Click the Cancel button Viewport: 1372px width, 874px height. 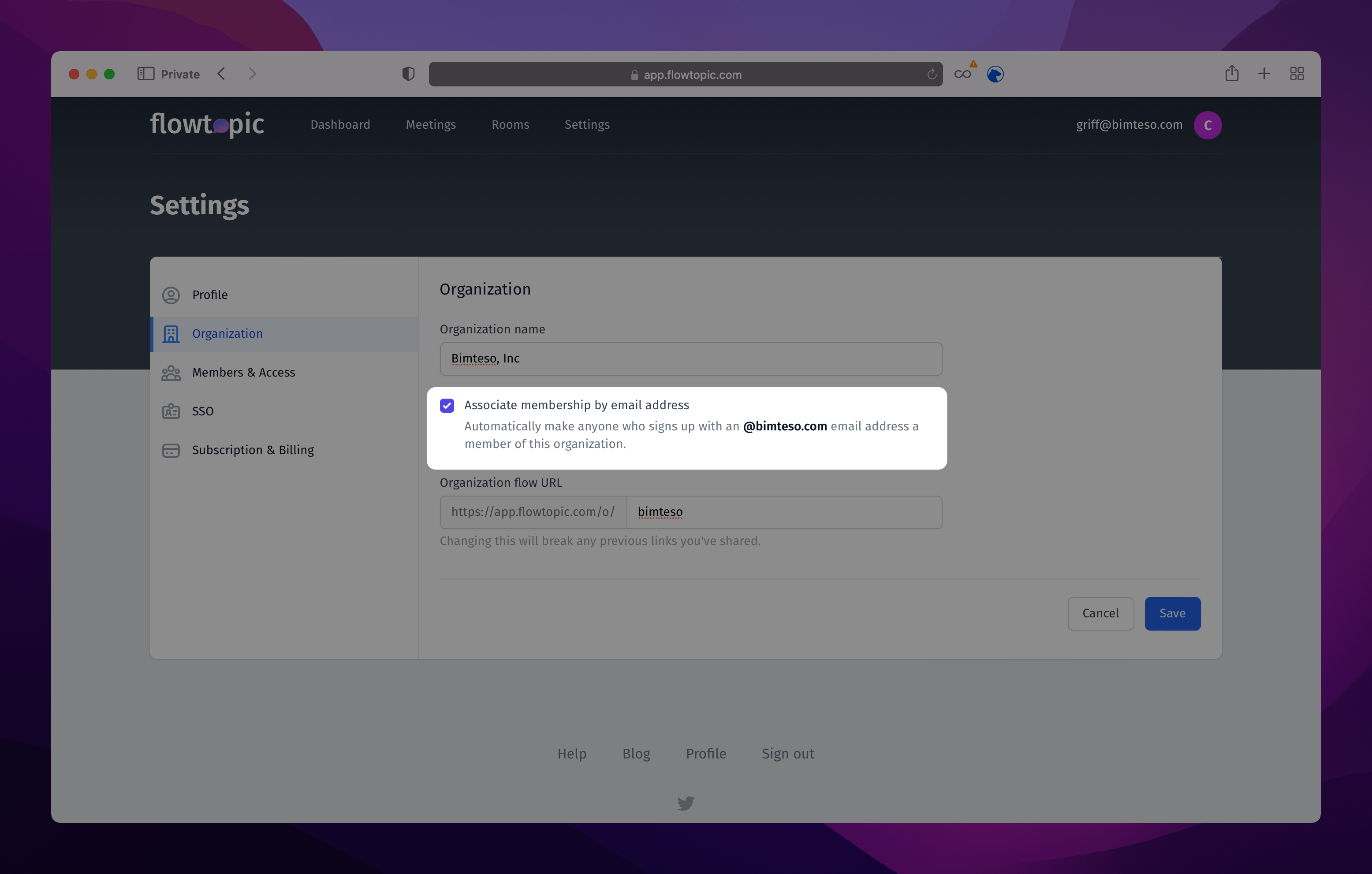pyautogui.click(x=1100, y=614)
